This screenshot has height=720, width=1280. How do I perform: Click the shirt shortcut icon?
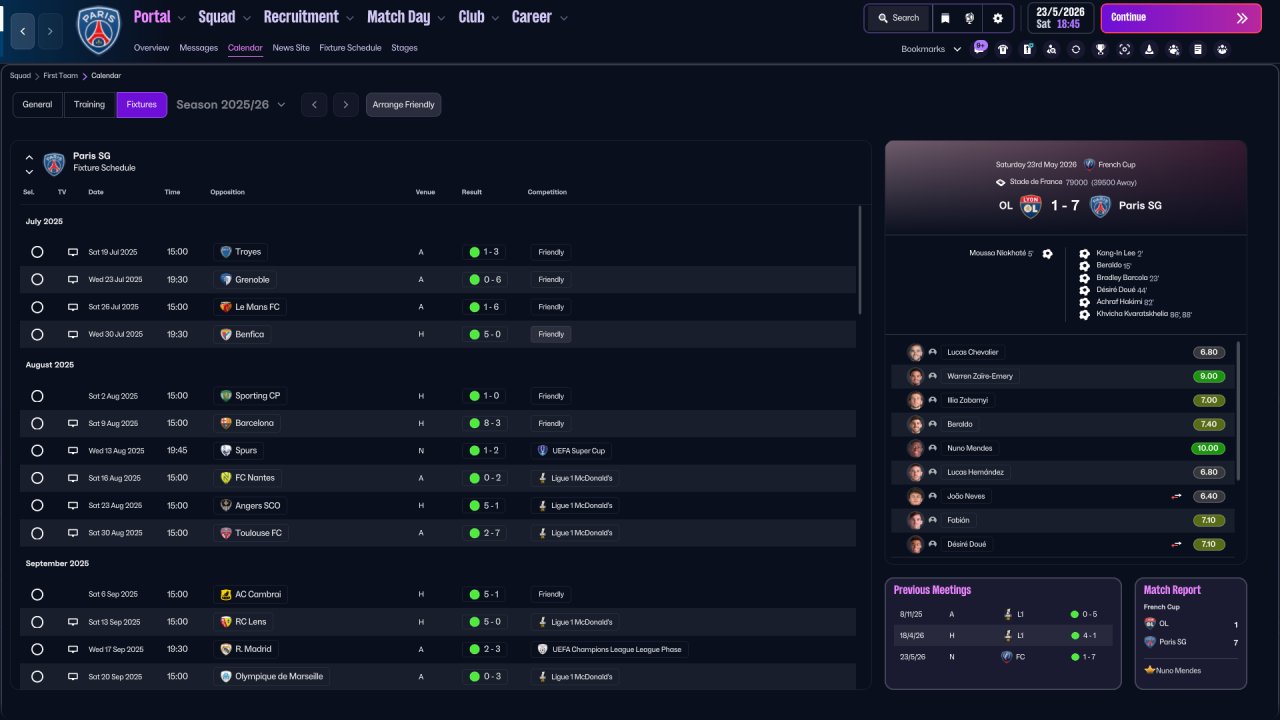[1003, 49]
